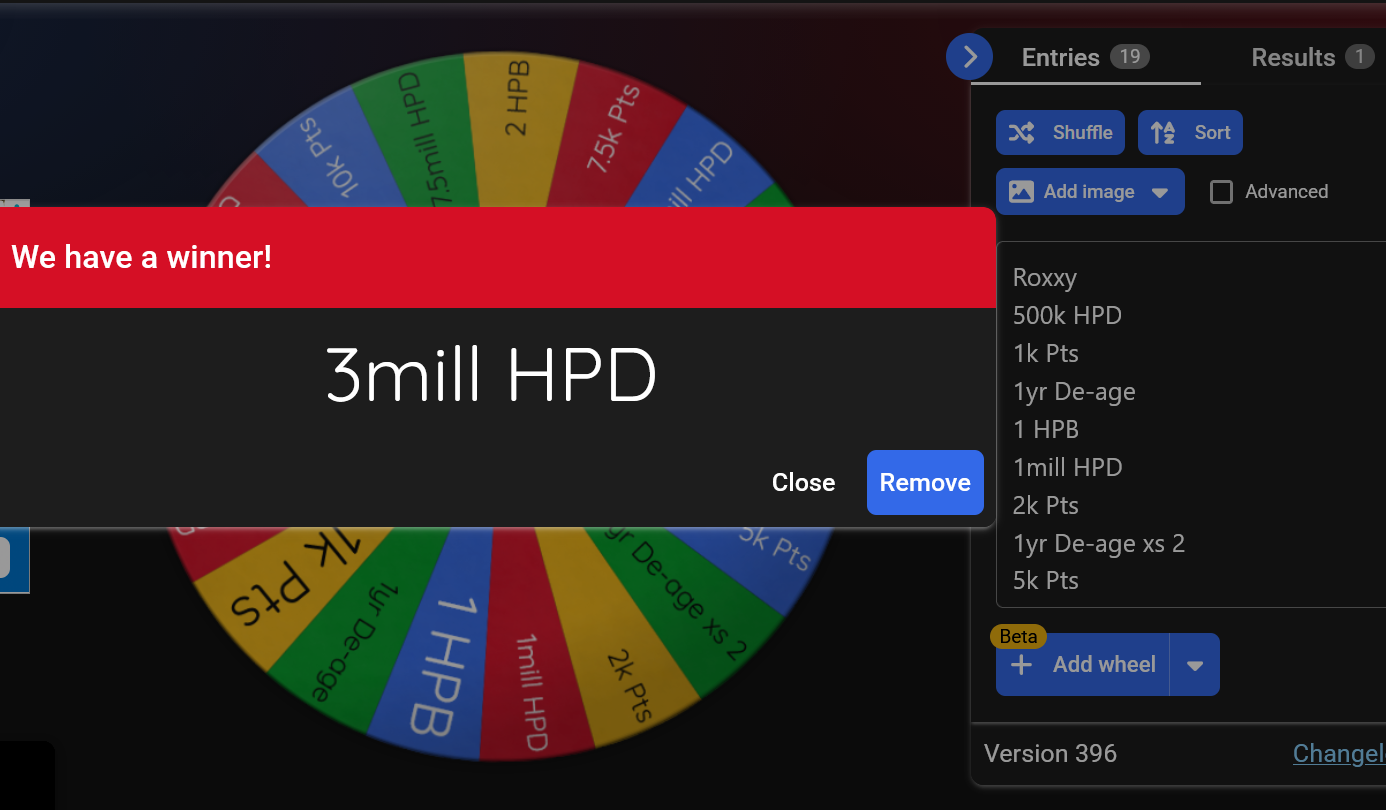Click the 1 HPB entry line

tap(1045, 429)
